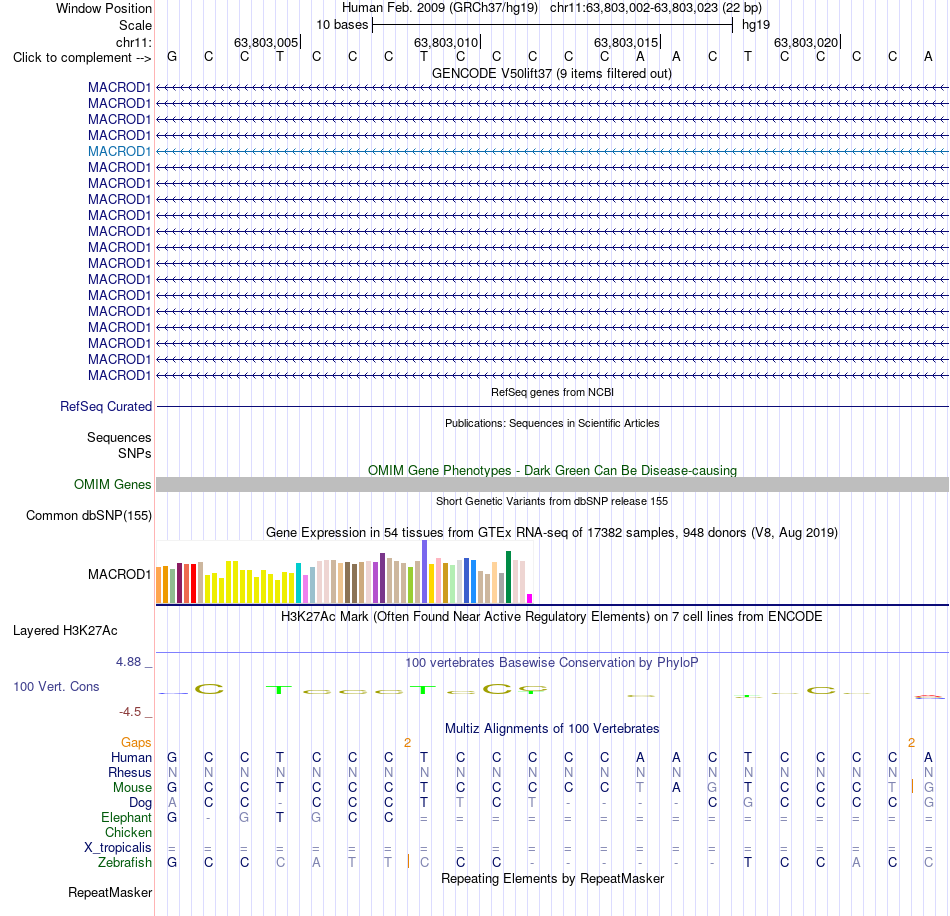
Task: Click the orange insertion mark in Mouse row
Action: pos(912,787)
